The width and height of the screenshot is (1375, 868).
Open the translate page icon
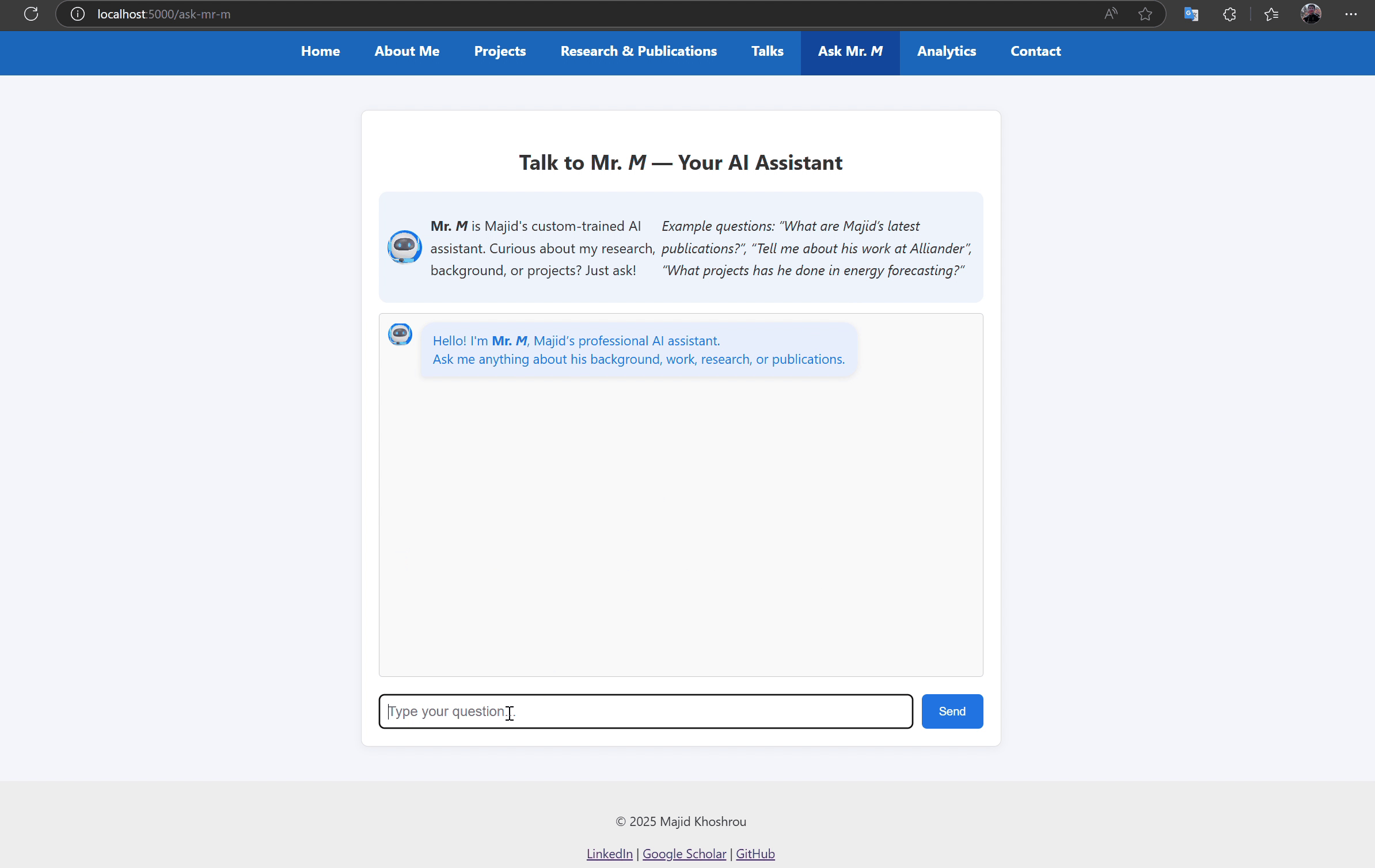point(1191,14)
